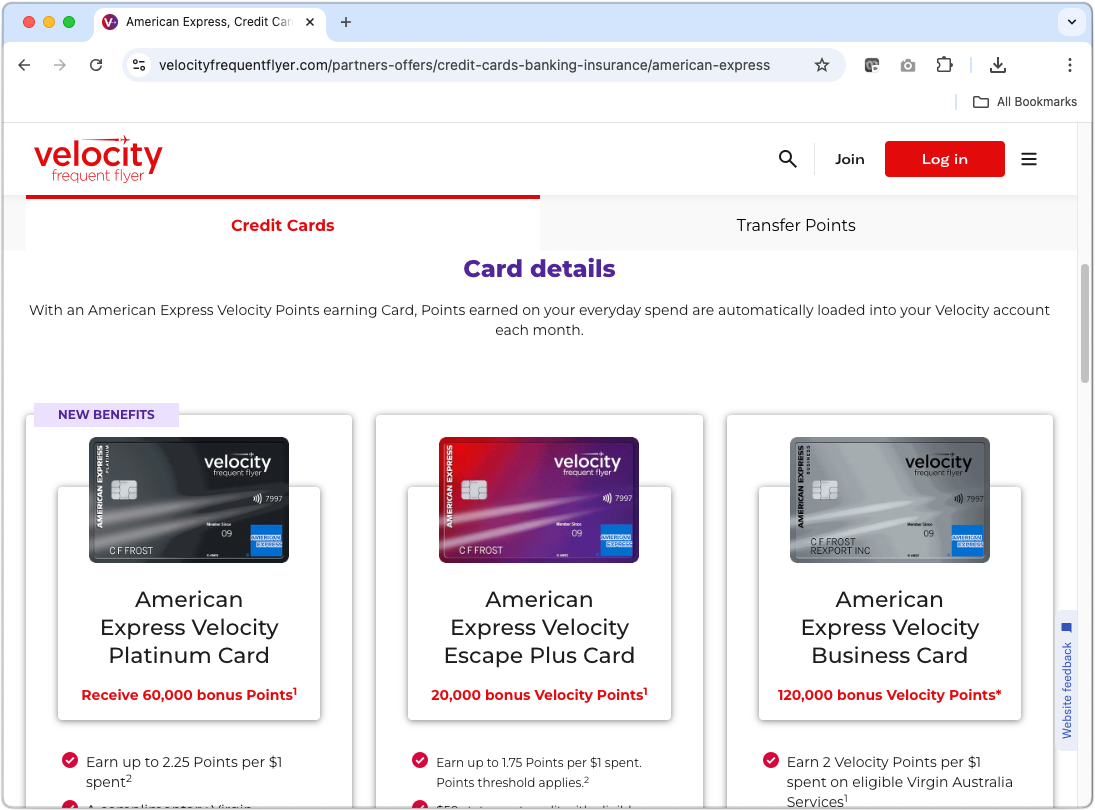Close the American Express tab

310,22
